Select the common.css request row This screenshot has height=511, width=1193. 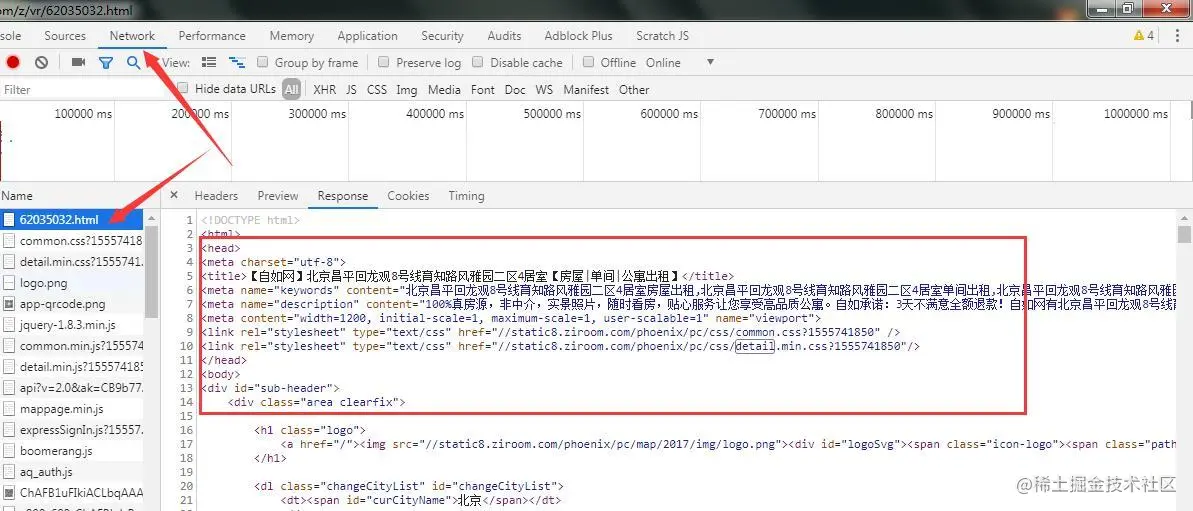(x=72, y=241)
